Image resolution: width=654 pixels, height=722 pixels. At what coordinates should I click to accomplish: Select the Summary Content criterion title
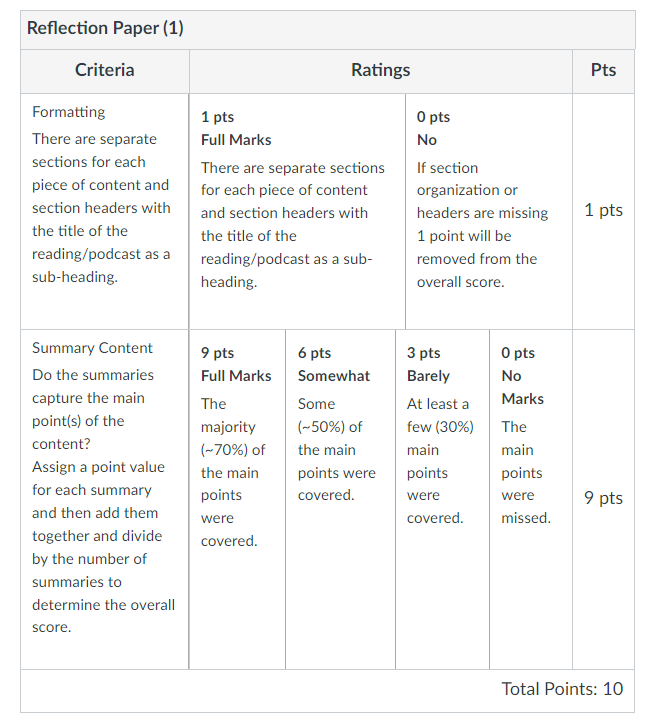[92, 348]
